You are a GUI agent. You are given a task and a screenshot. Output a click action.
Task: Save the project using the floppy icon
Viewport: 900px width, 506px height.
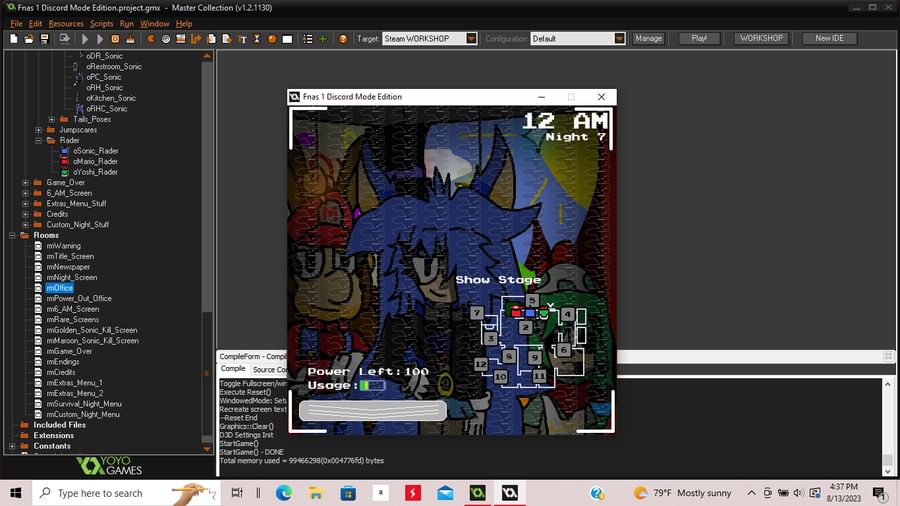coord(44,39)
